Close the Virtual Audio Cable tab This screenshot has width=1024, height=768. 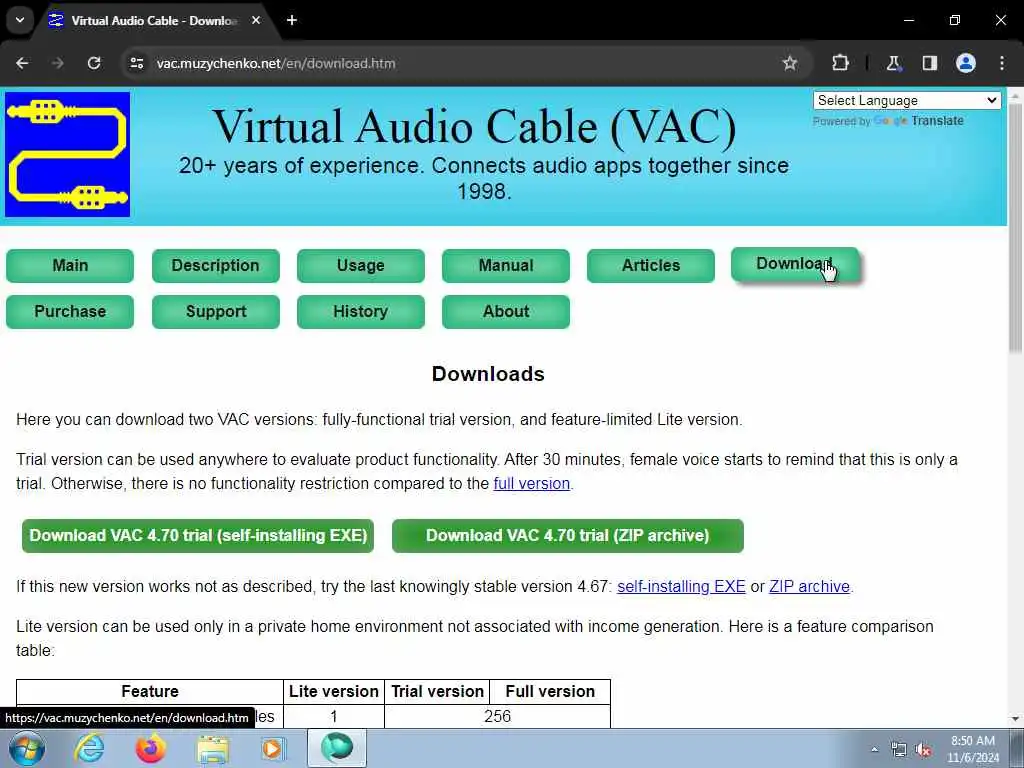[256, 20]
